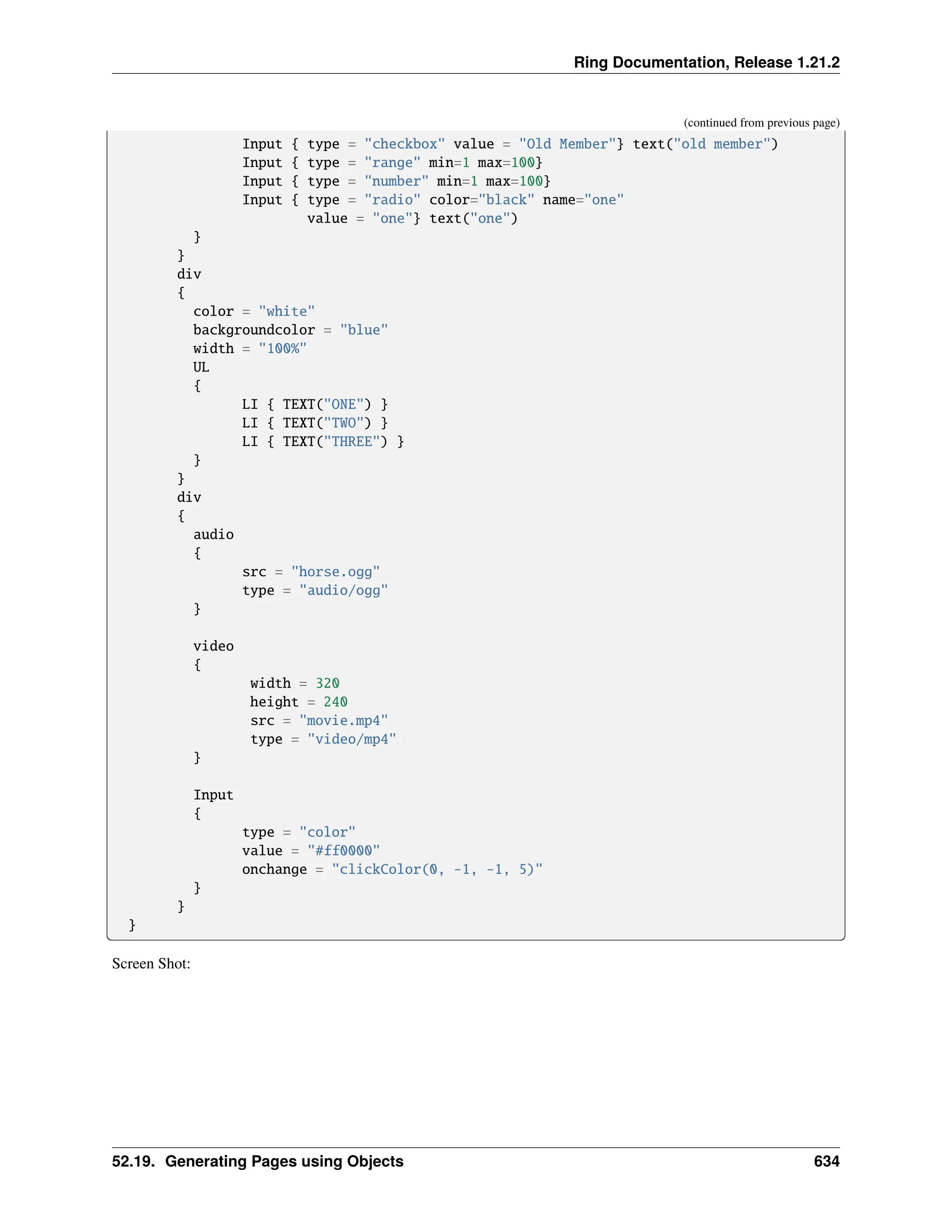The image size is (952, 1232).
Task: Click the Ring Documentation header title
Action: (x=706, y=62)
